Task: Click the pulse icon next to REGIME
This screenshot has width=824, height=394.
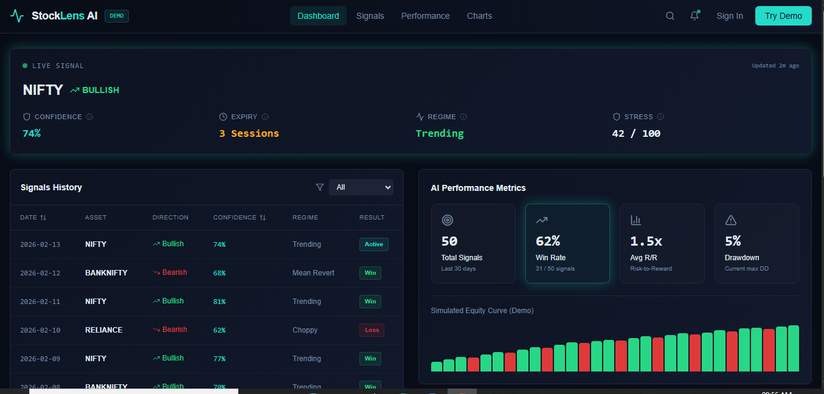Action: [x=420, y=117]
